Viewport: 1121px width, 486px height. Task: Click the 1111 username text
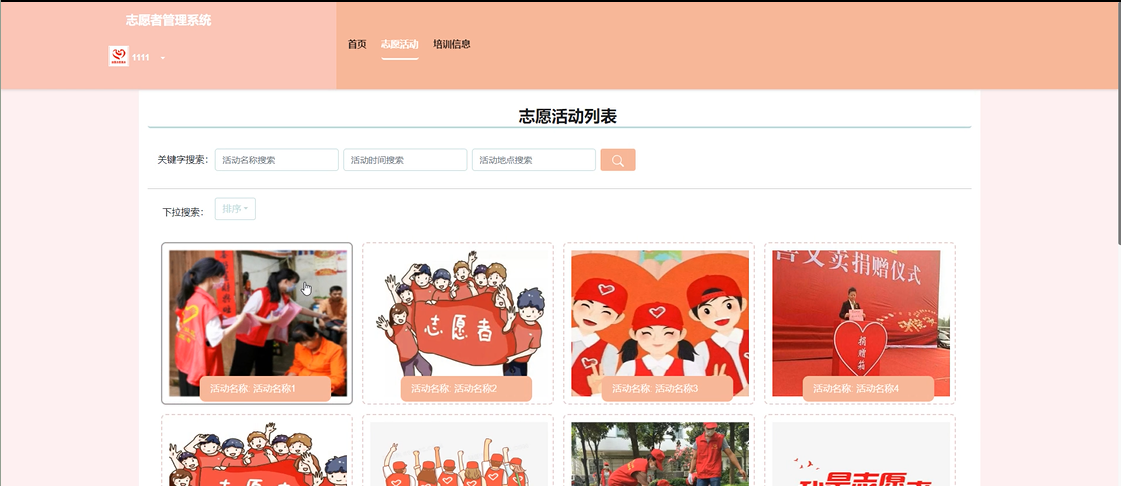(x=141, y=58)
